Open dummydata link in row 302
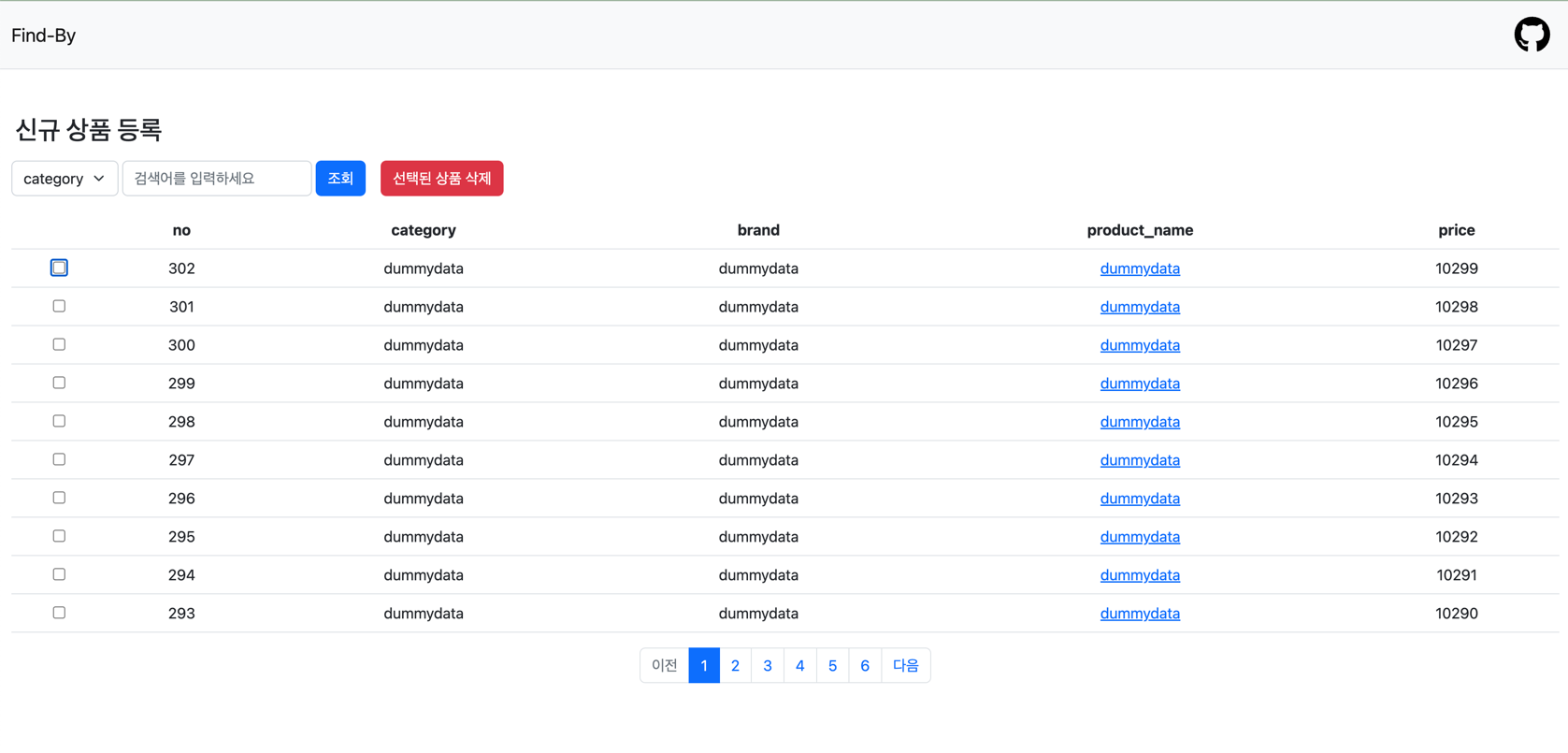The image size is (1568, 753). 1140,268
